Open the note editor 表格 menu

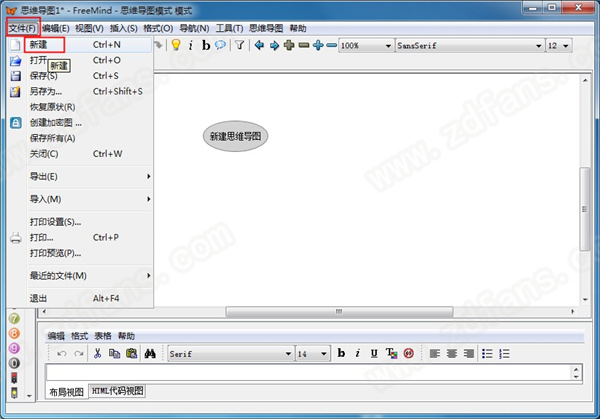point(103,336)
